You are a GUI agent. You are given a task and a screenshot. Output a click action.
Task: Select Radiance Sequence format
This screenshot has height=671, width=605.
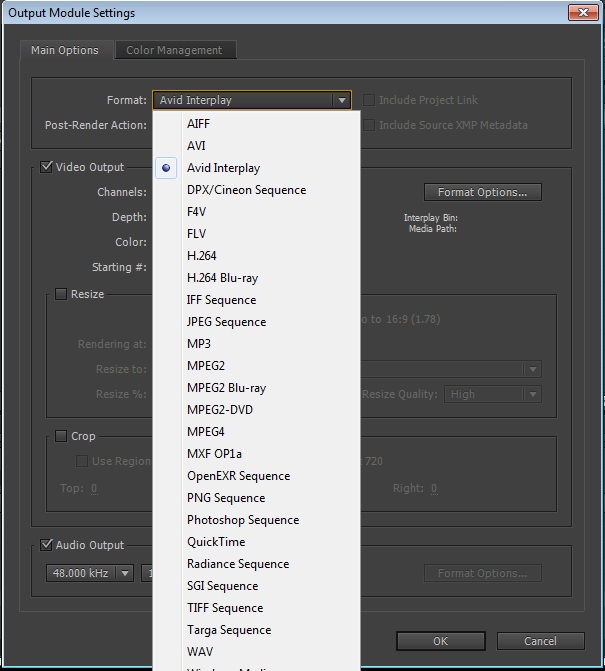click(256, 564)
